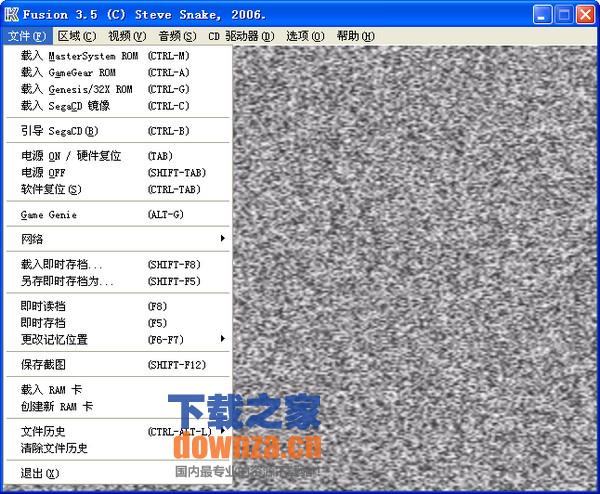
Task: Choose 载入 RAM 卡
Action: tap(118, 390)
